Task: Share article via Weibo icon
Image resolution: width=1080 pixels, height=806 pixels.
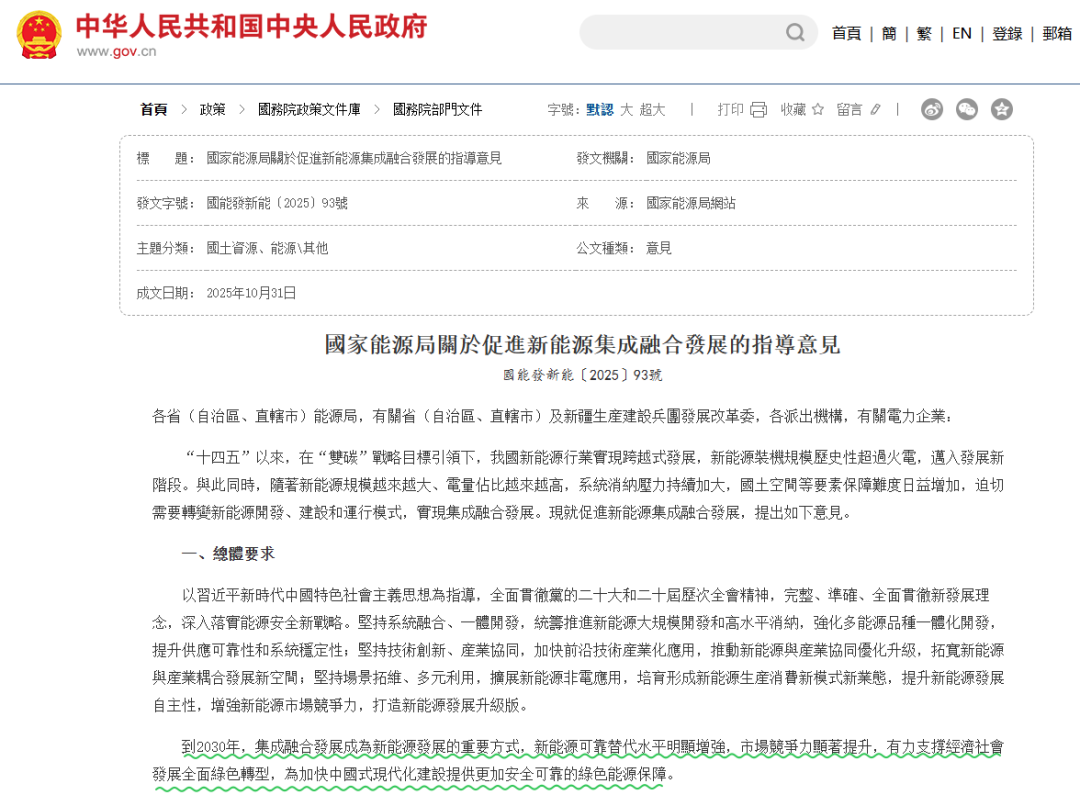Action: click(932, 110)
